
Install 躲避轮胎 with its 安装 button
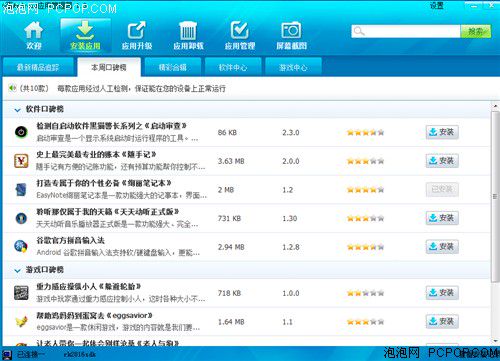click(x=442, y=293)
